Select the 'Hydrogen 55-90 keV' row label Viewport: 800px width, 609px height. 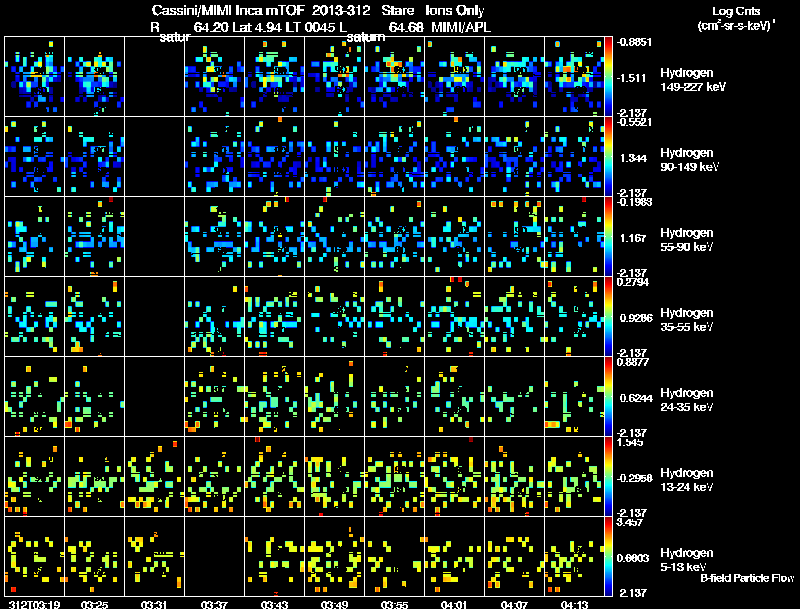687,240
